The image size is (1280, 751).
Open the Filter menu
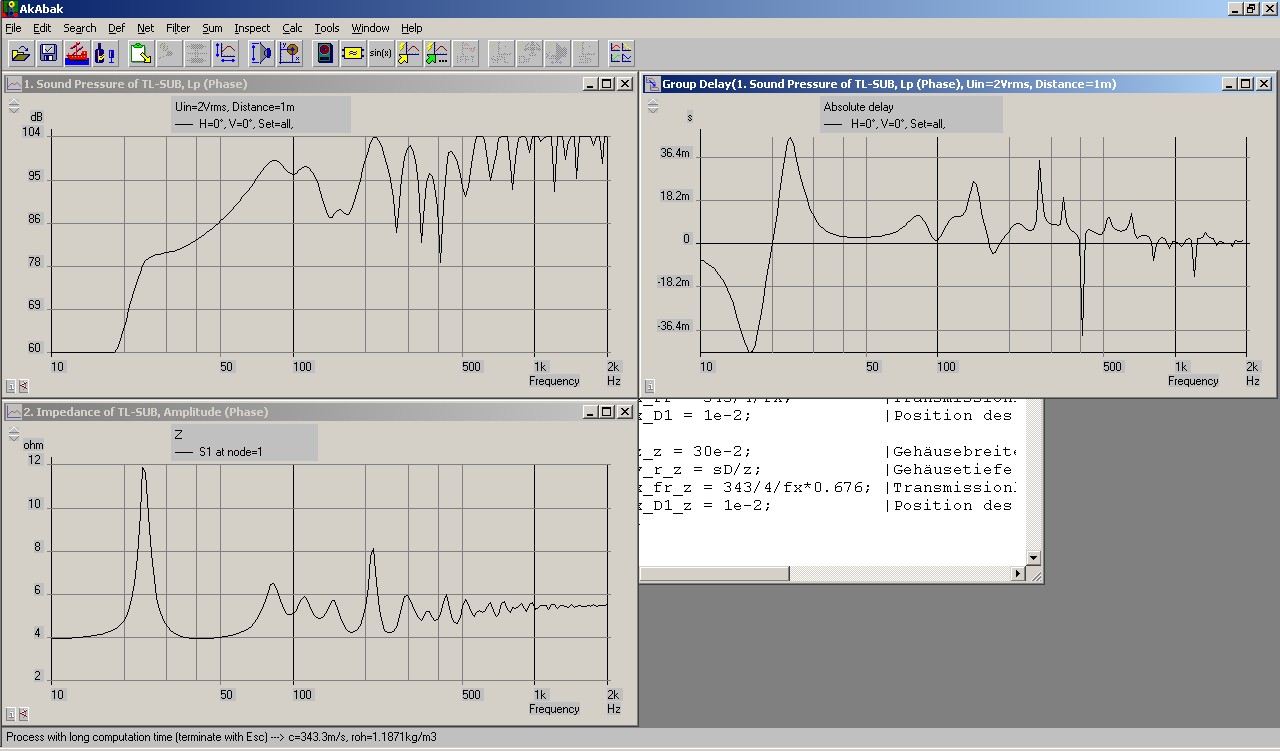point(178,28)
